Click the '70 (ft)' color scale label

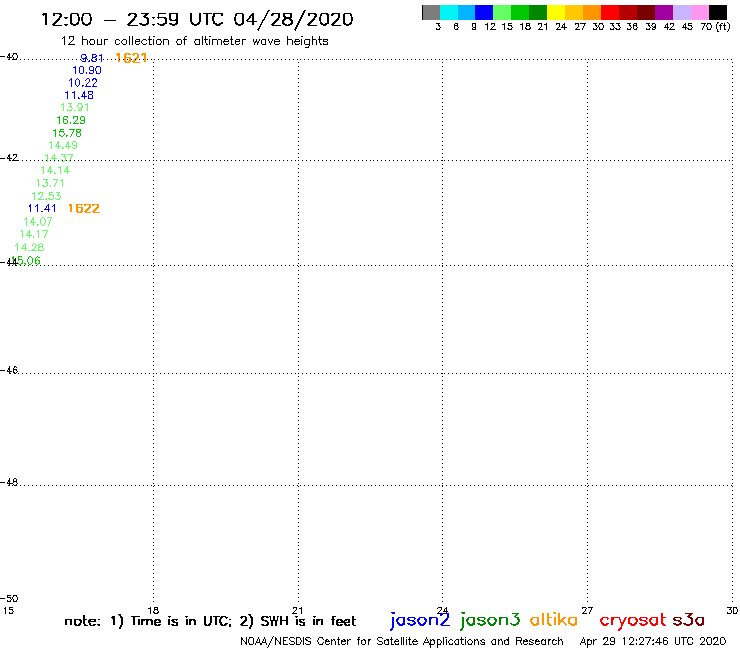[715, 27]
